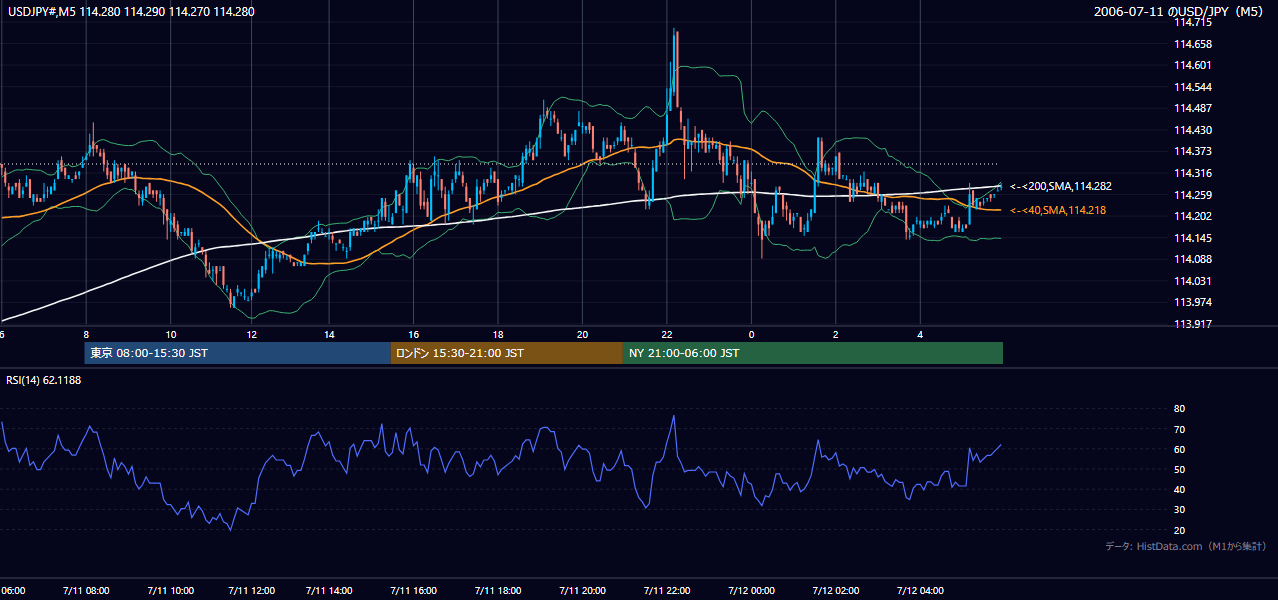Click price axis value 114.430

tap(1192, 130)
